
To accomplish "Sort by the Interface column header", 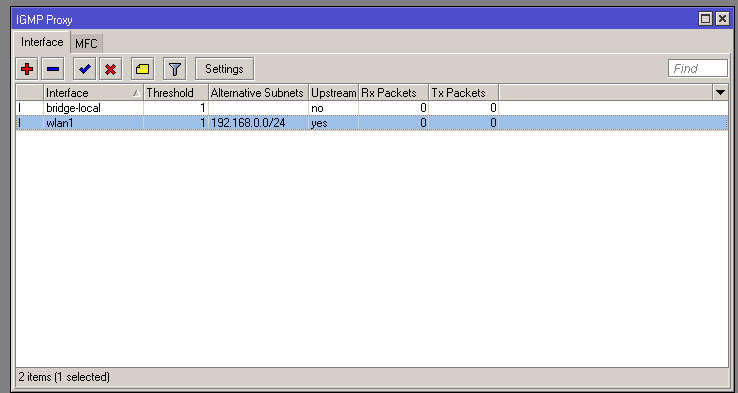I will point(94,93).
